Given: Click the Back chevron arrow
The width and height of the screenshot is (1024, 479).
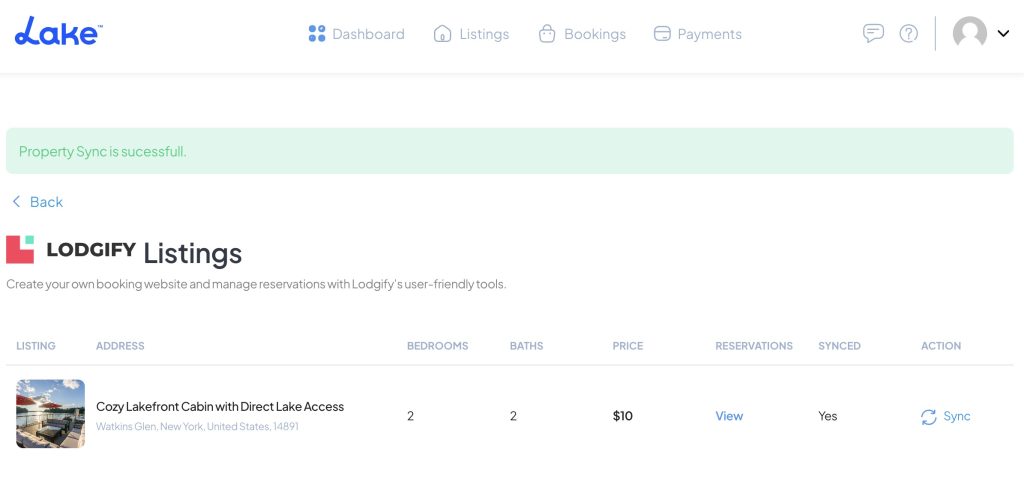Looking at the screenshot, I should (x=16, y=202).
